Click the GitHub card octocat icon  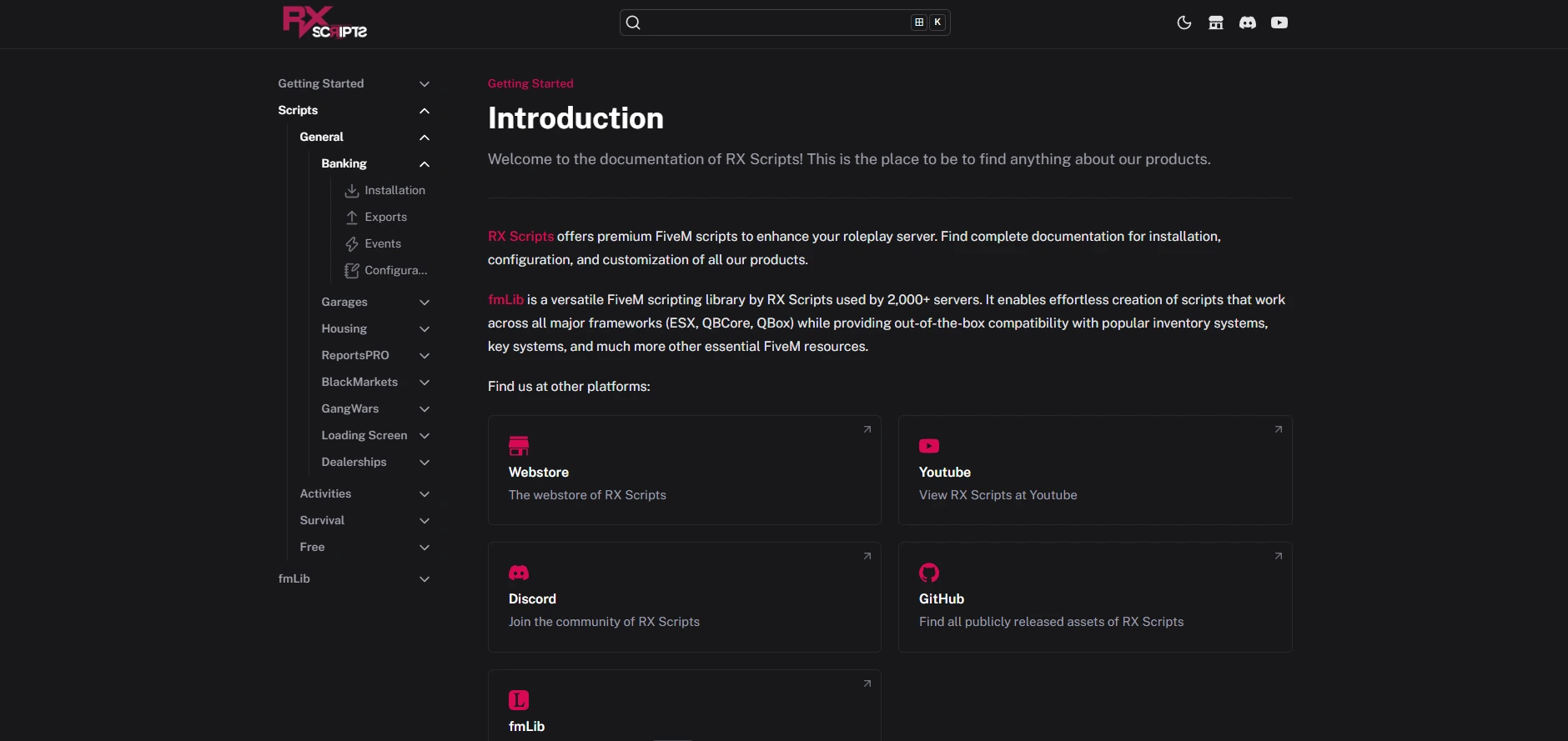coord(929,573)
